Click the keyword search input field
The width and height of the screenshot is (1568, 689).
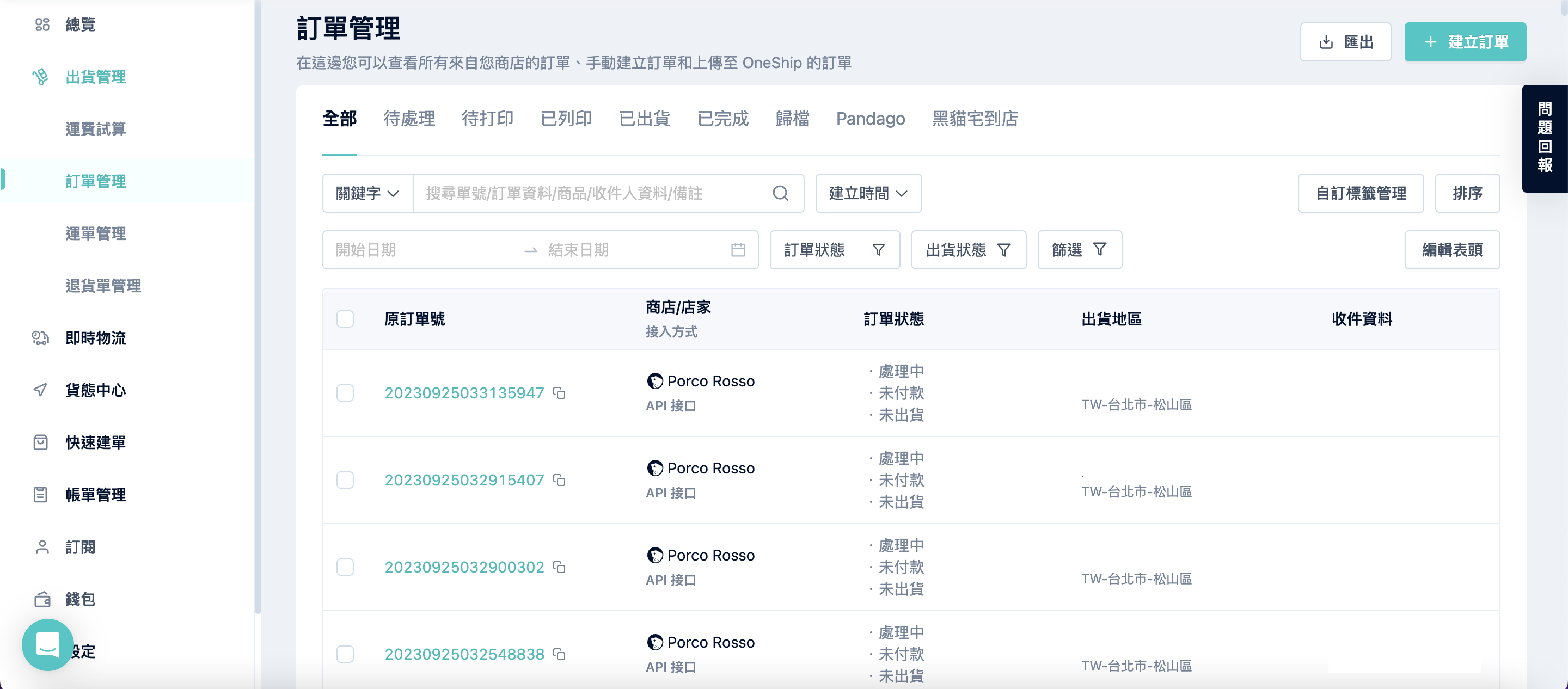(590, 194)
